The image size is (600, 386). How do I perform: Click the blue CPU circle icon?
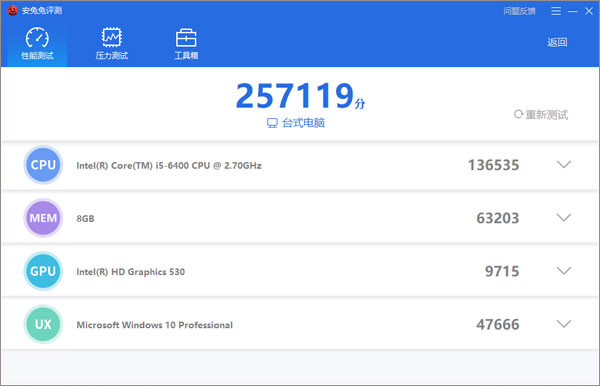43,165
